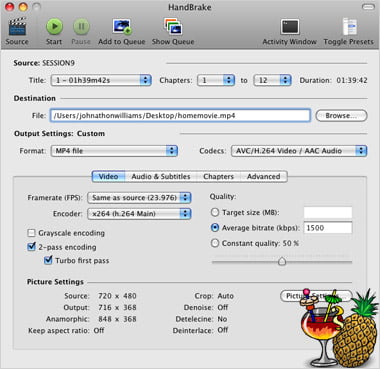Select Target size (MB) radio button
Viewport: 380px width, 369px height.
[x=215, y=212]
